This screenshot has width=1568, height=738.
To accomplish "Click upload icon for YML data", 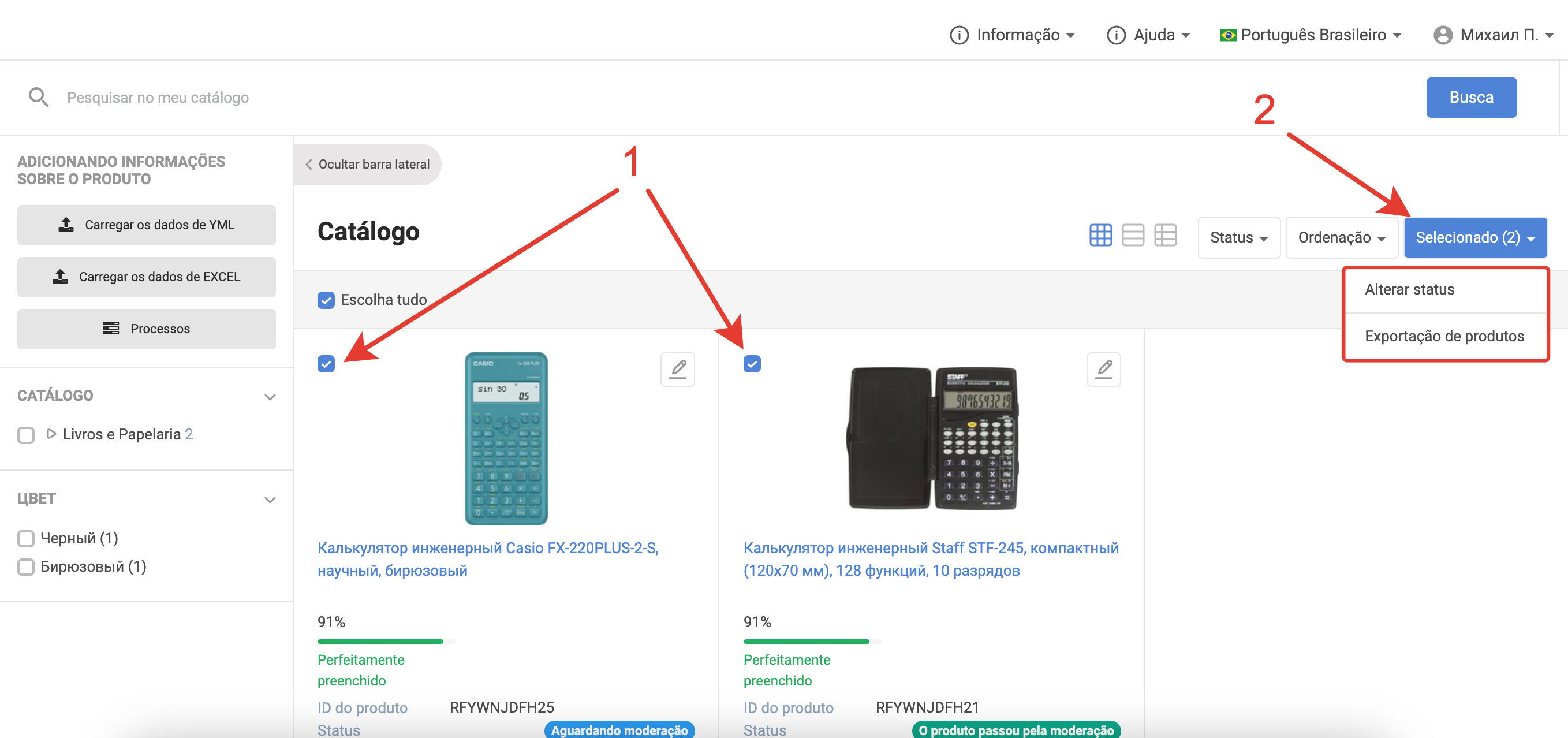I will (x=66, y=225).
